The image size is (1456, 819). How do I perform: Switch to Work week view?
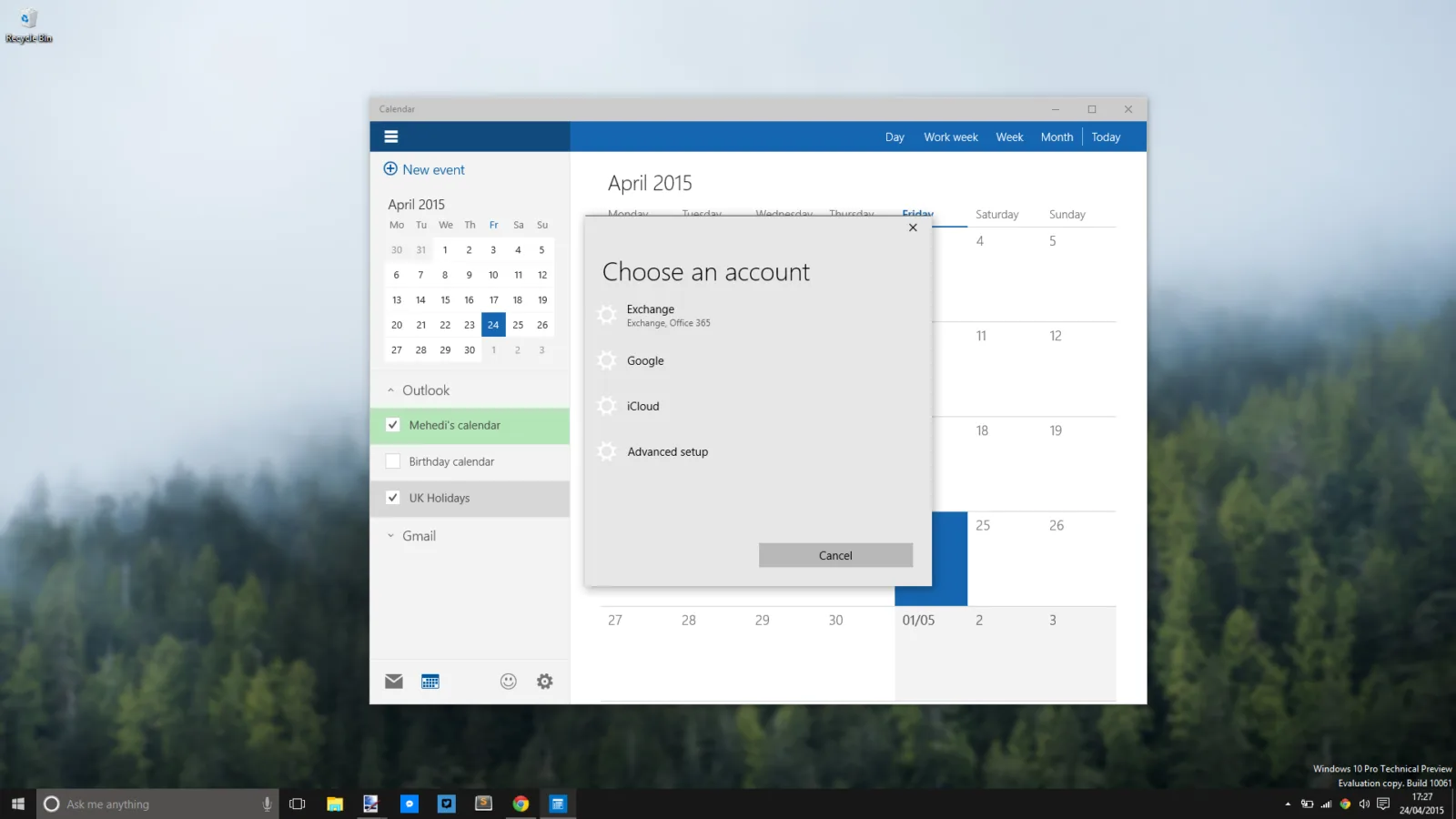point(951,137)
